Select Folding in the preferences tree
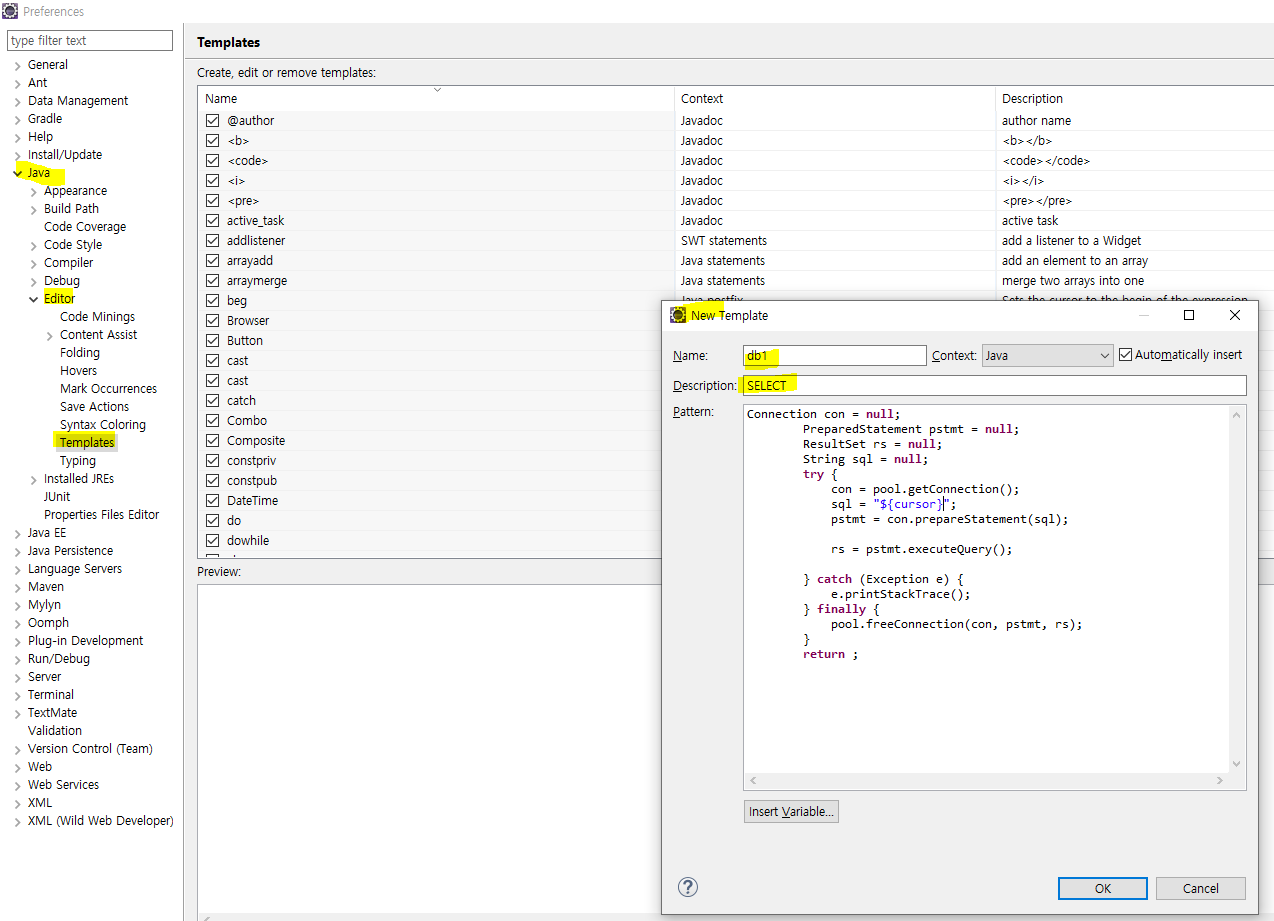1274x921 pixels. (x=80, y=353)
